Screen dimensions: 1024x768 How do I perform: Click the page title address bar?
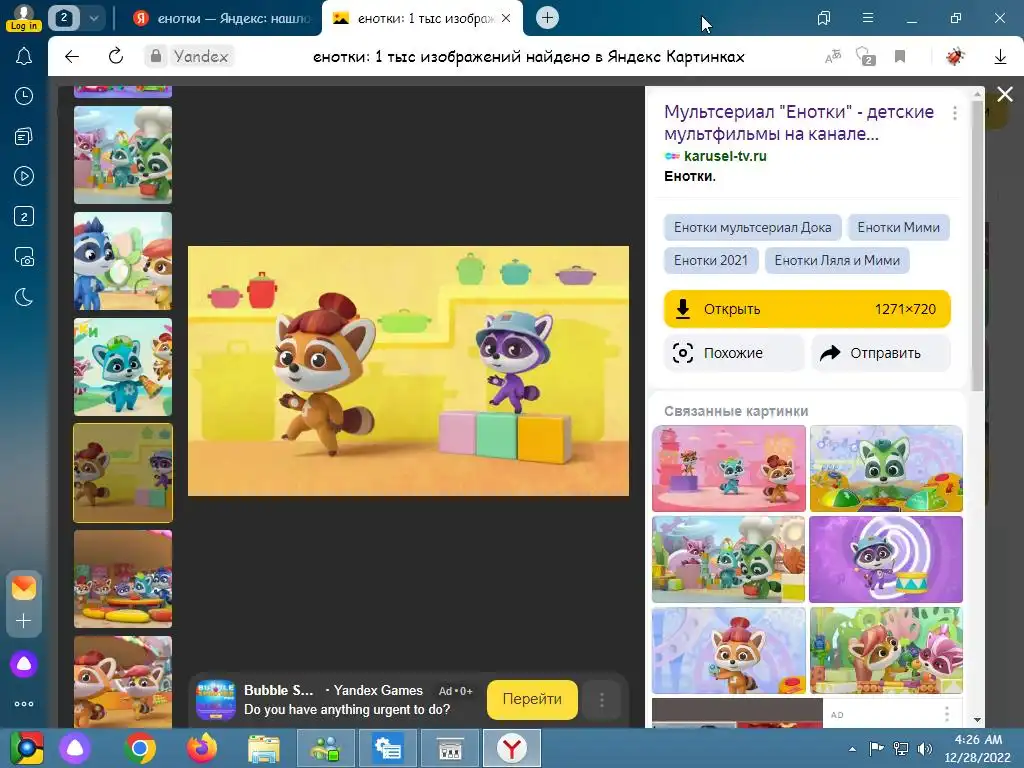528,57
